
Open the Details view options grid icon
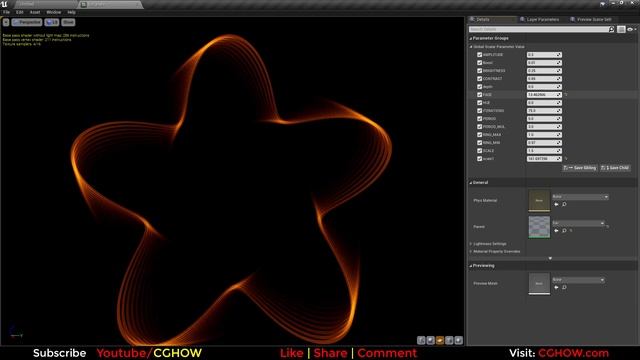click(621, 29)
